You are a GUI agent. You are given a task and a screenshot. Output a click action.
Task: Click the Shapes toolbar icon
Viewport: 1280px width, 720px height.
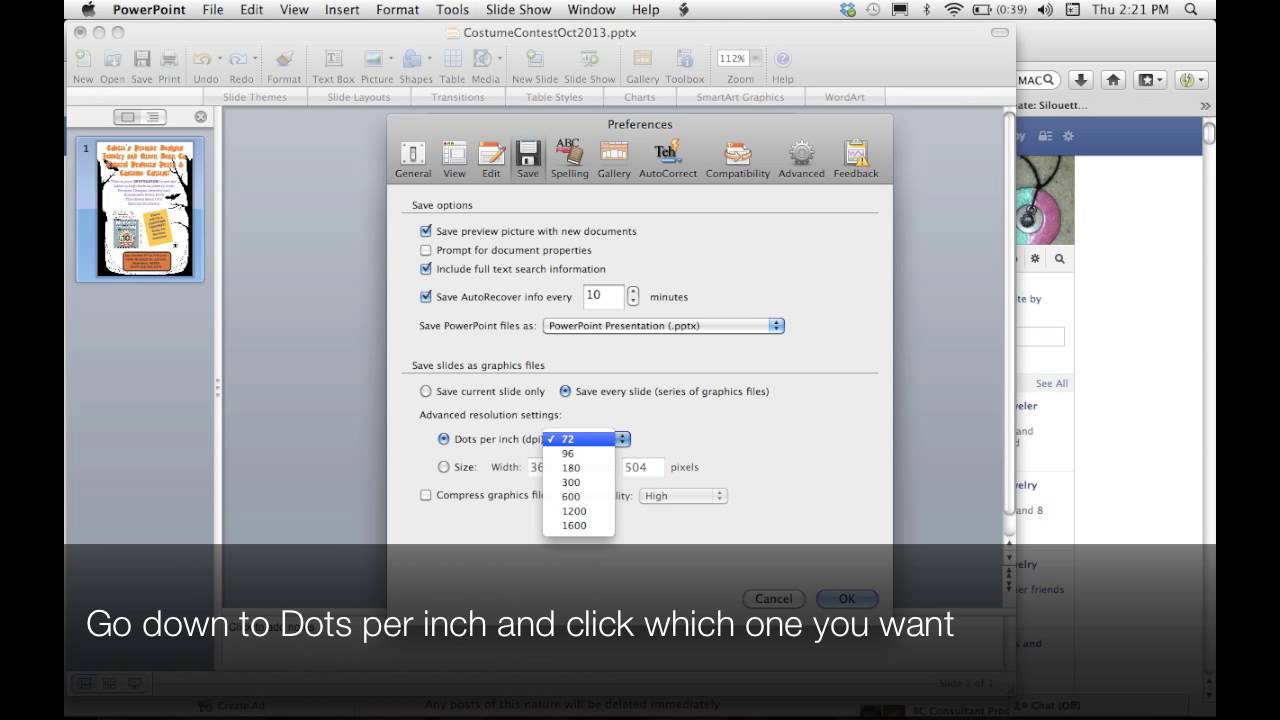[415, 66]
